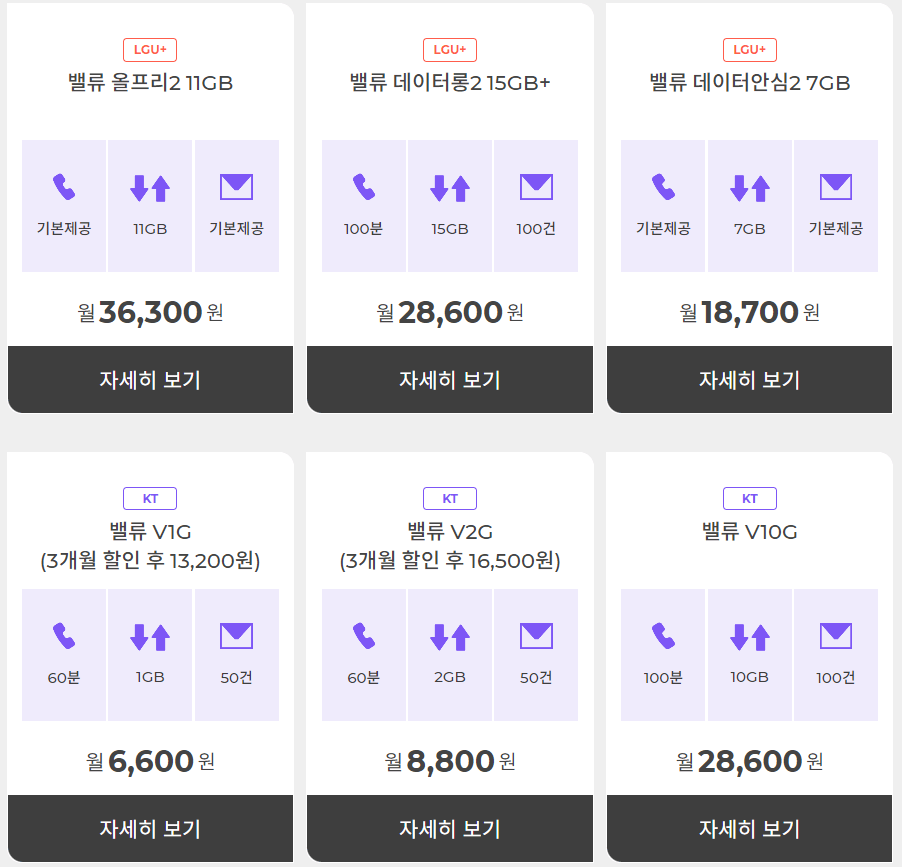Open details for the 밸류 데이터안심2 7GB plan
Screen dimensions: 902x867
click(x=749, y=380)
